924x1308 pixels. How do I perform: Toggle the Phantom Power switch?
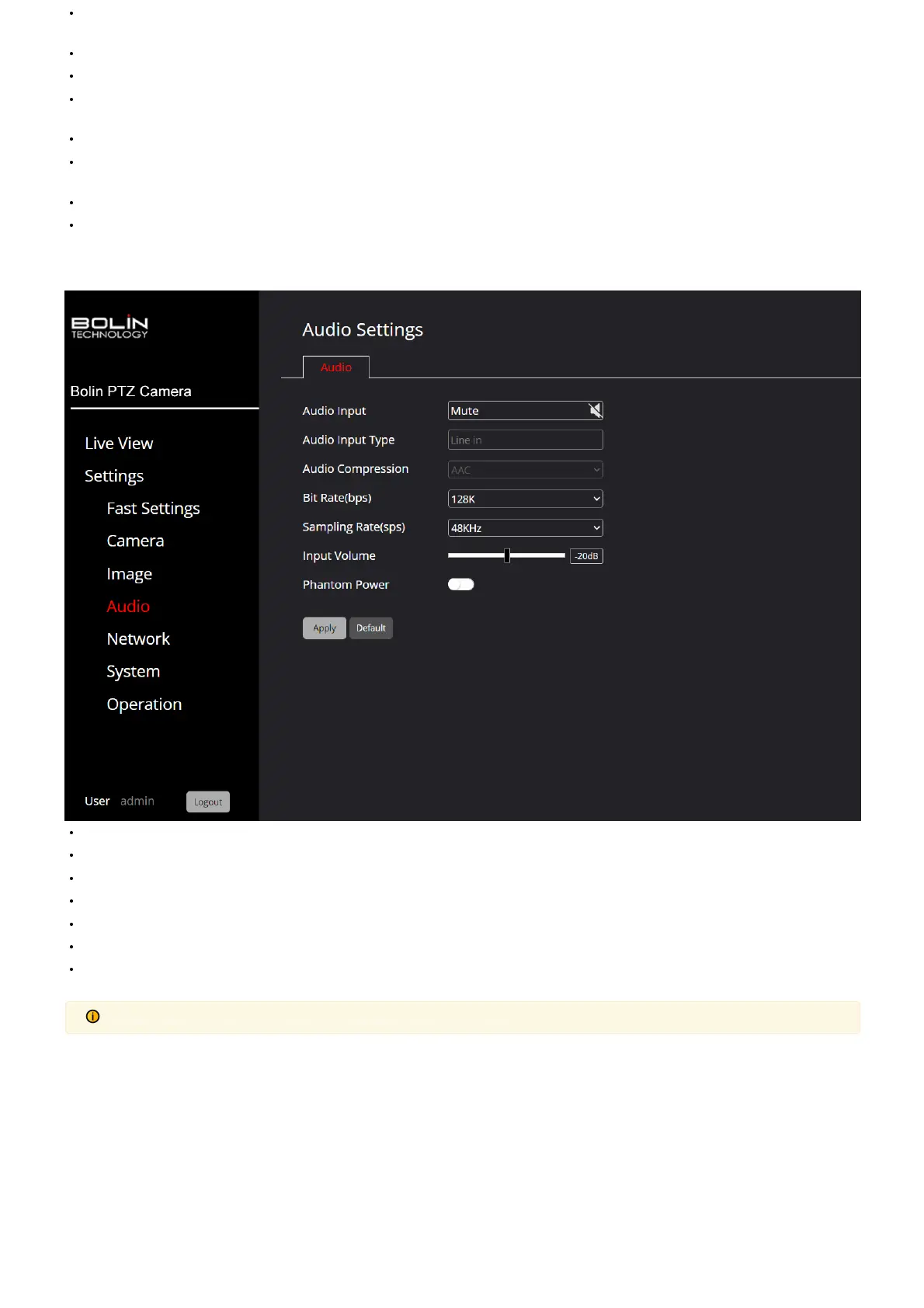tap(460, 585)
